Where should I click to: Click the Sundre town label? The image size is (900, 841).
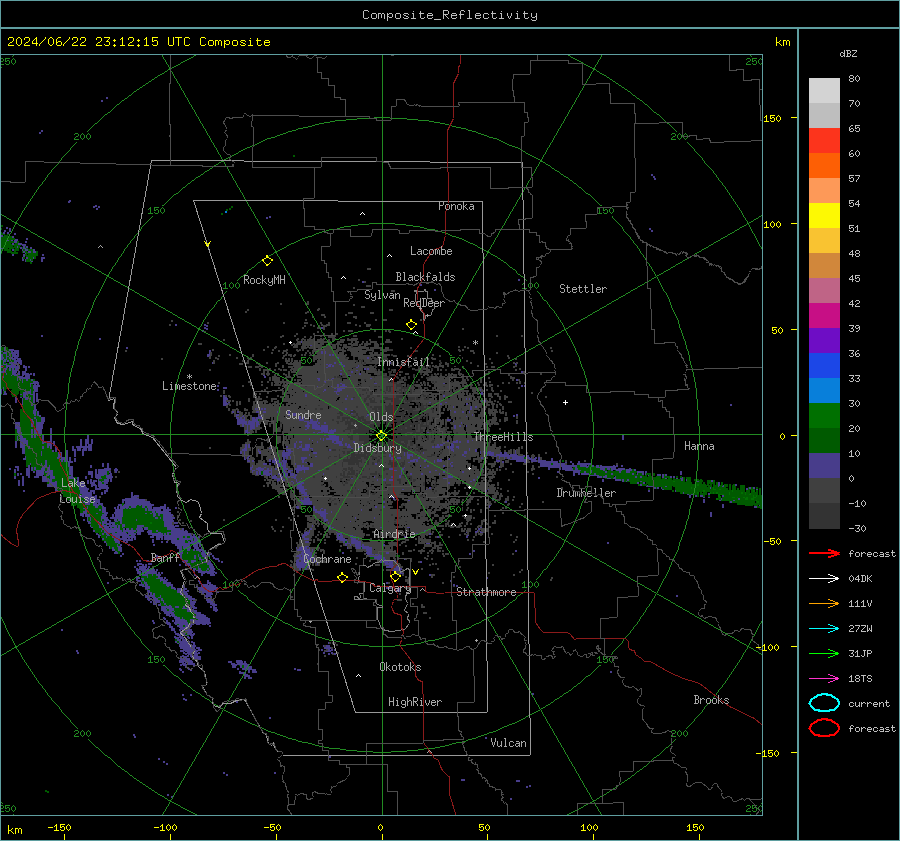[x=303, y=414]
